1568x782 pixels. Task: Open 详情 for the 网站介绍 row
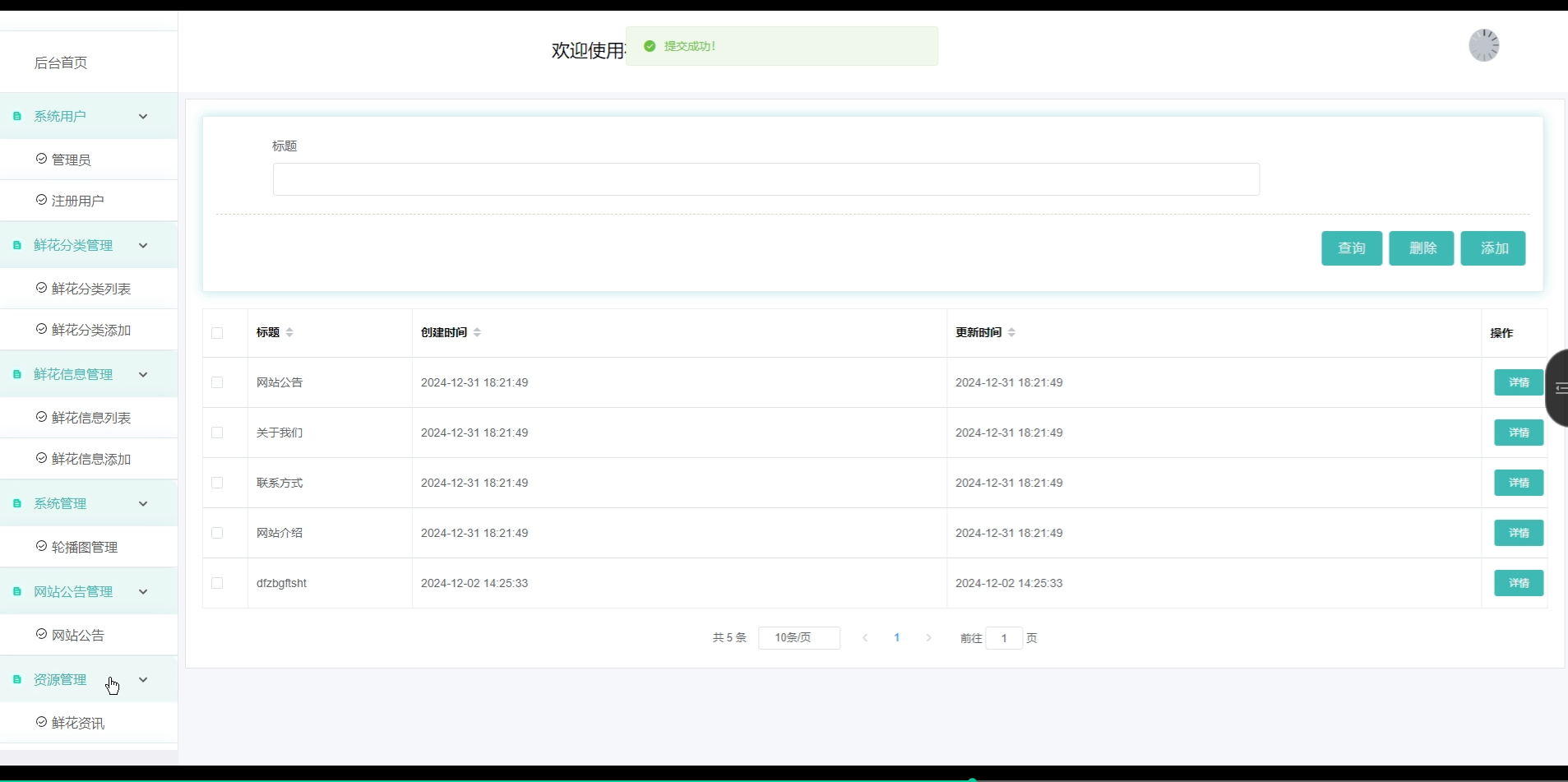pos(1519,533)
